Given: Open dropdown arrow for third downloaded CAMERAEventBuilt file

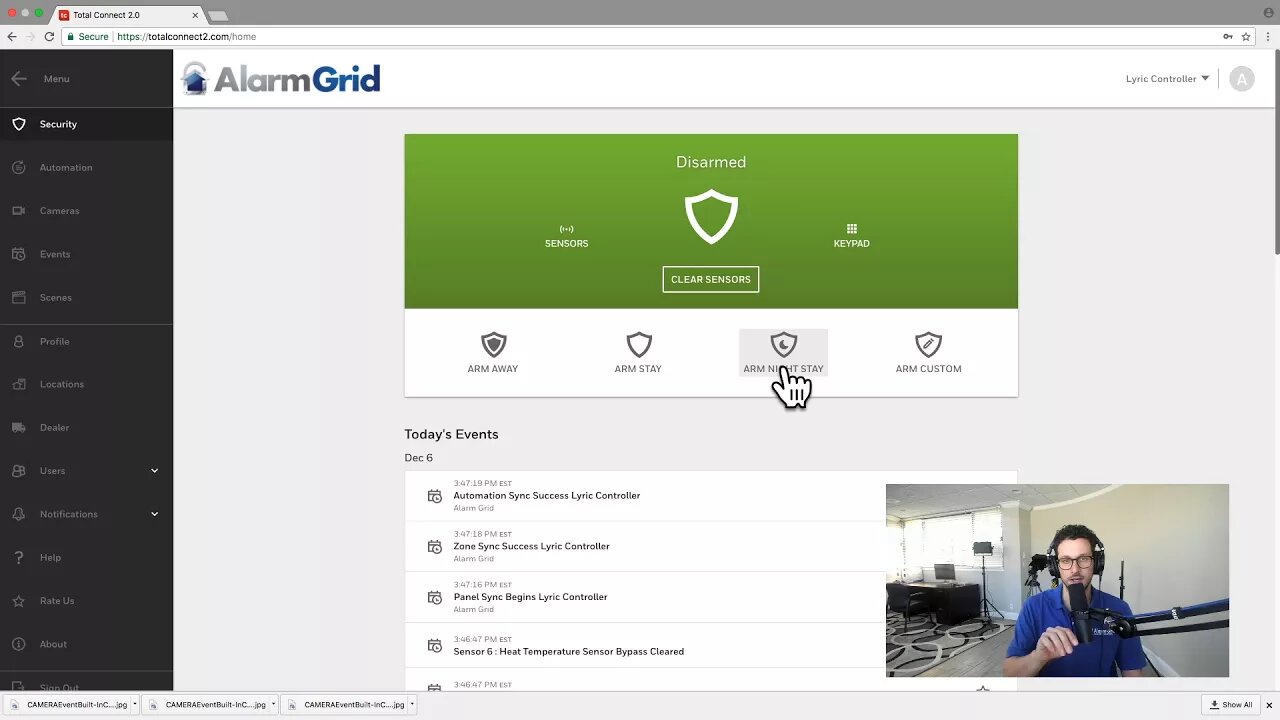Looking at the screenshot, I should pyautogui.click(x=411, y=704).
